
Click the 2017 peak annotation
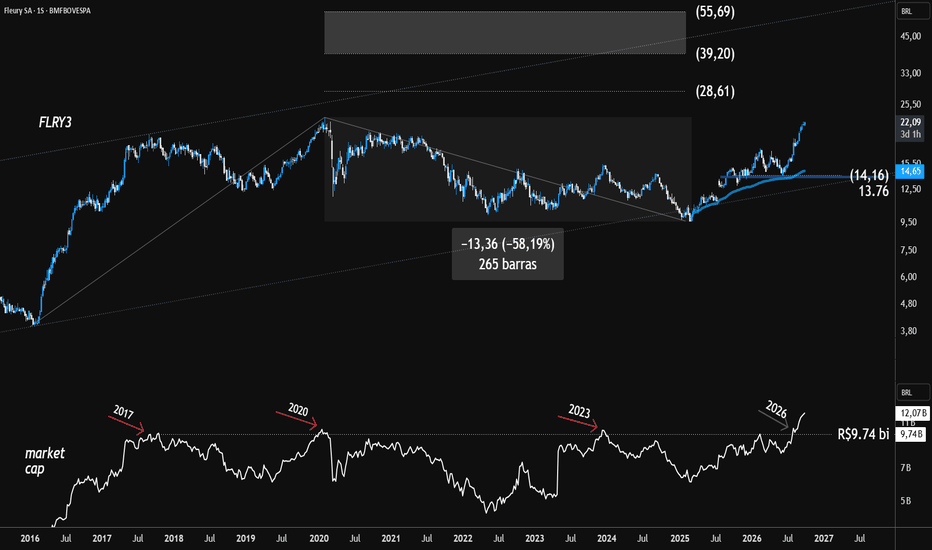click(123, 411)
